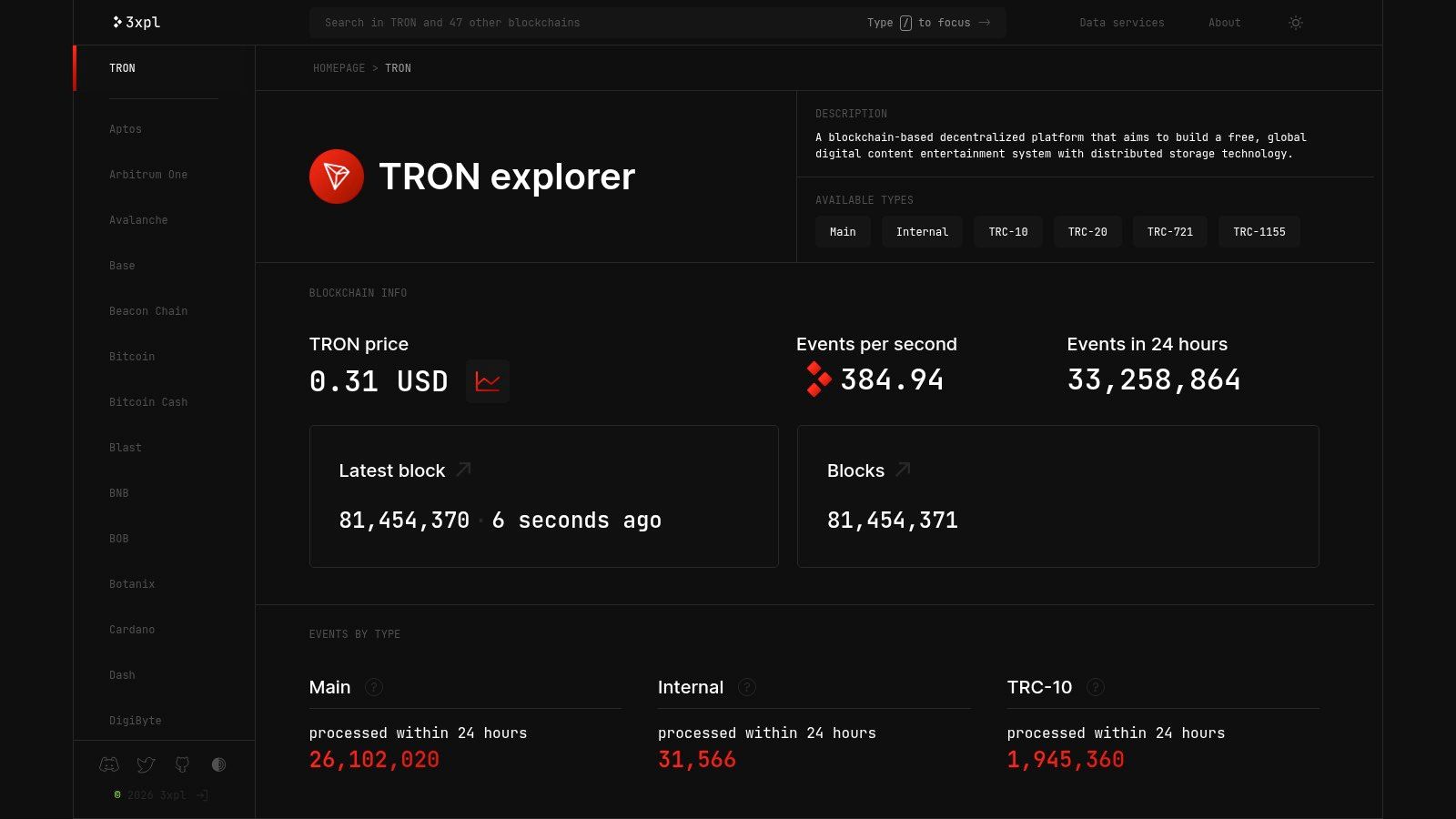Open the GitHub icon

click(x=182, y=764)
